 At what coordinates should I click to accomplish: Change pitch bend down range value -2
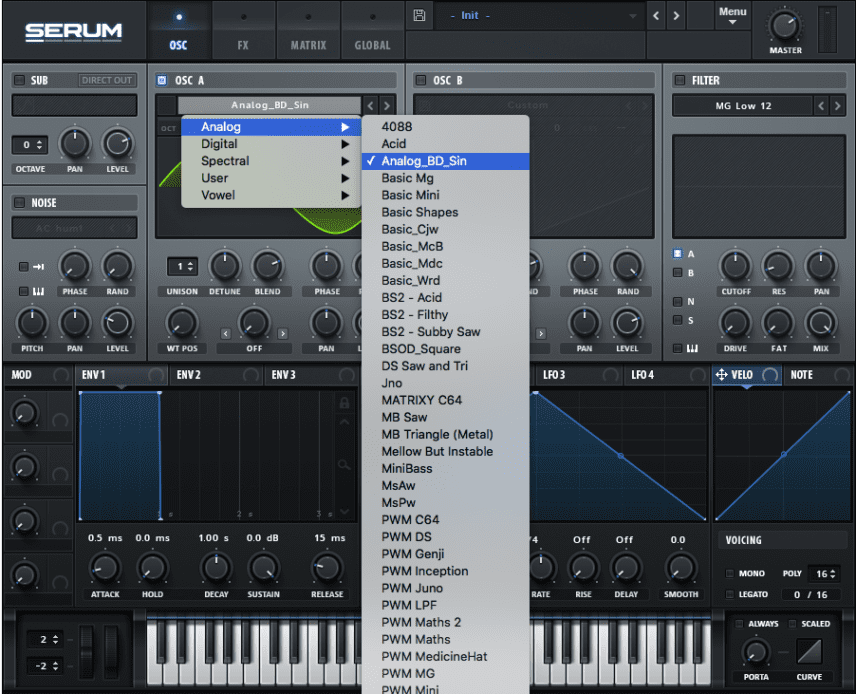[x=45, y=666]
